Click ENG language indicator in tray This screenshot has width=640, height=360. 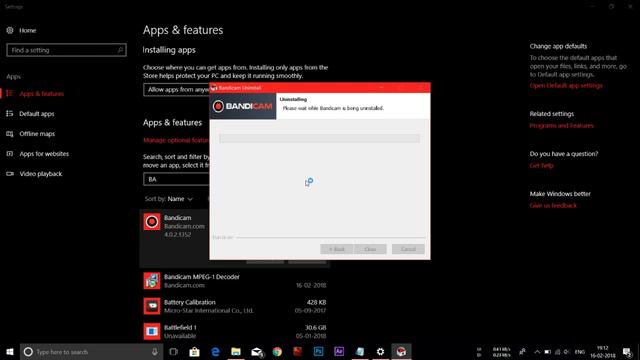tap(580, 352)
